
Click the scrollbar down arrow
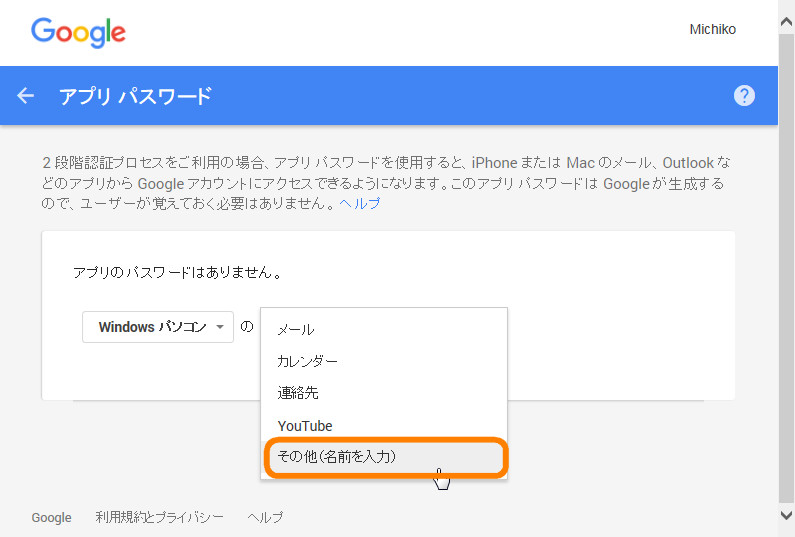[x=786, y=516]
